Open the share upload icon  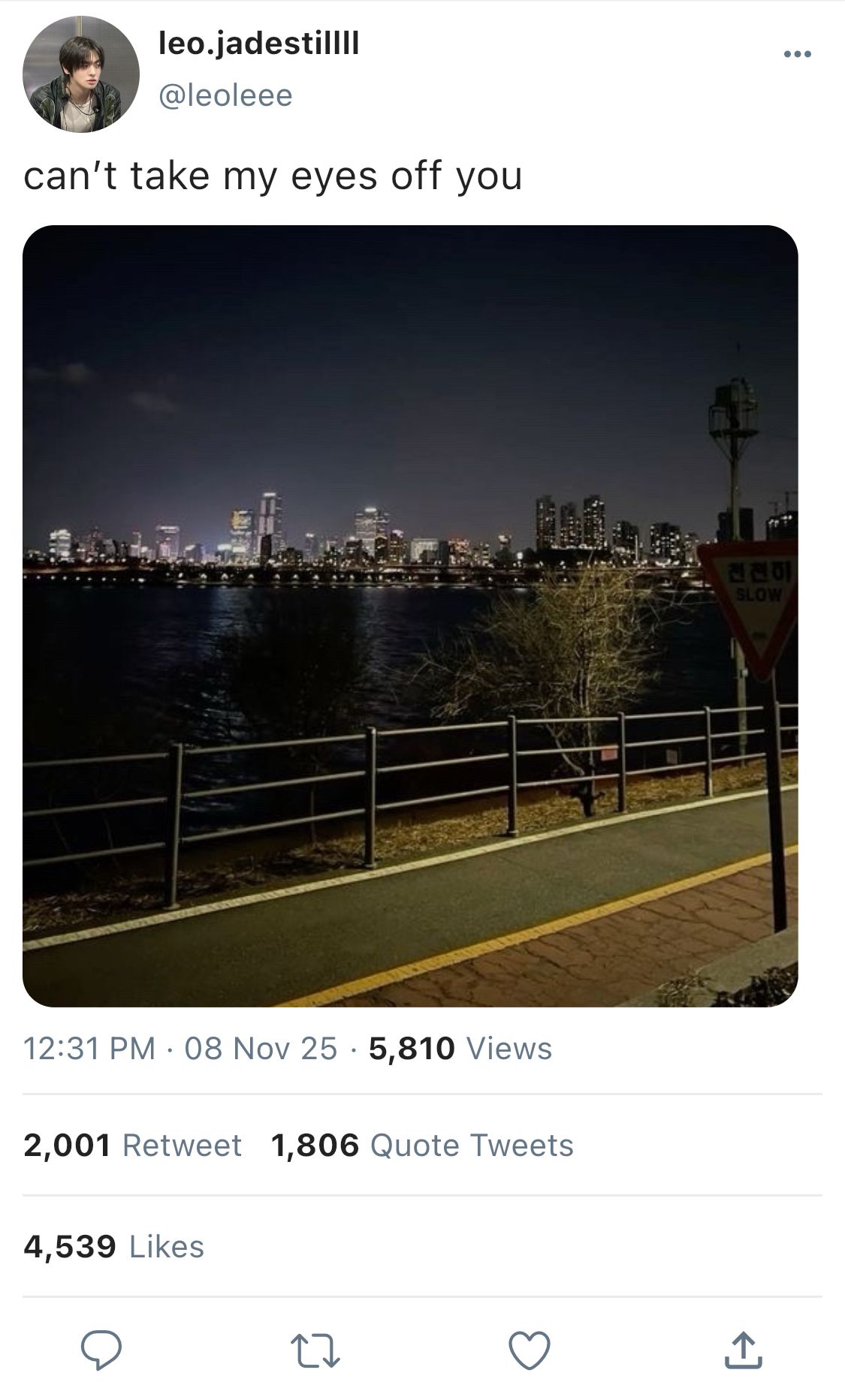pyautogui.click(x=743, y=1350)
